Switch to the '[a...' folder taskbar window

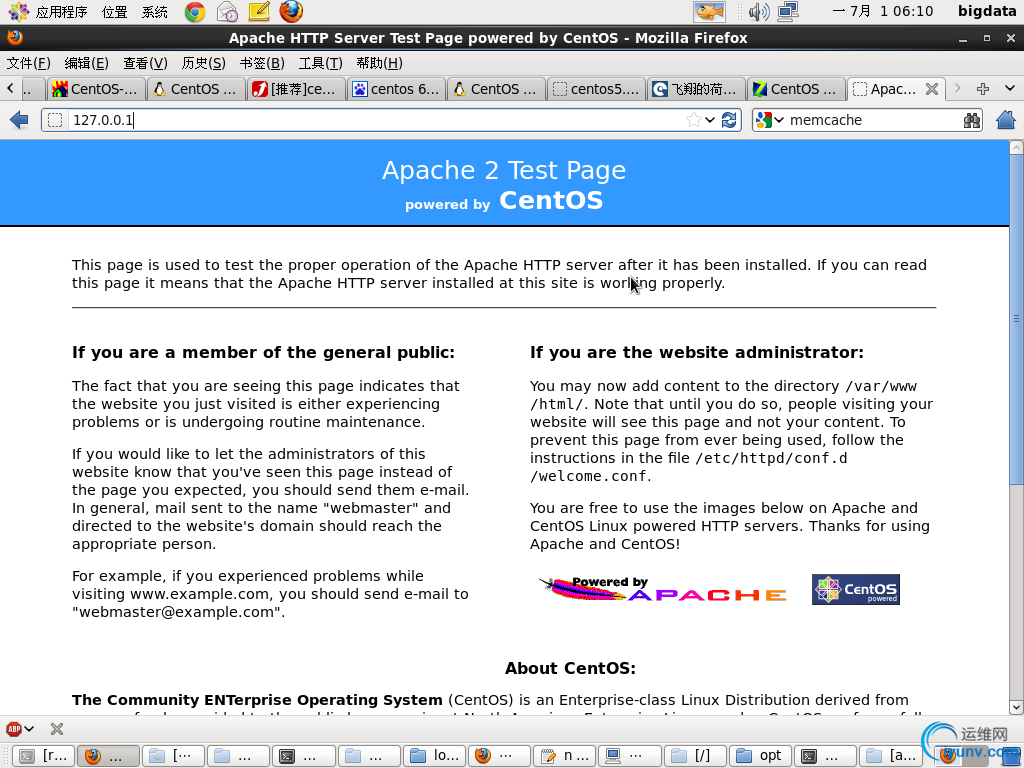(x=890, y=756)
